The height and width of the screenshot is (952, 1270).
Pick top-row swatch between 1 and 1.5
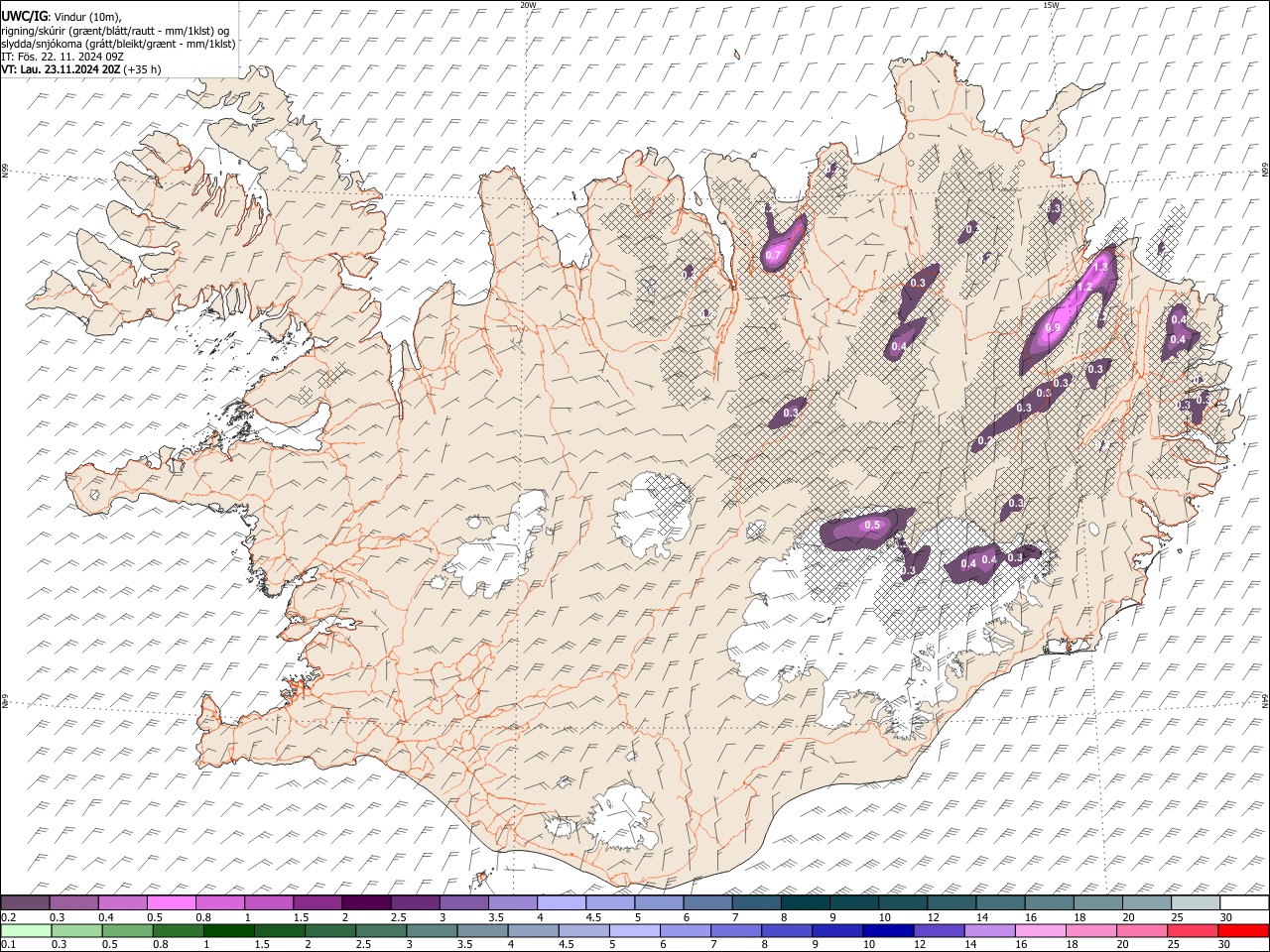(x=268, y=903)
